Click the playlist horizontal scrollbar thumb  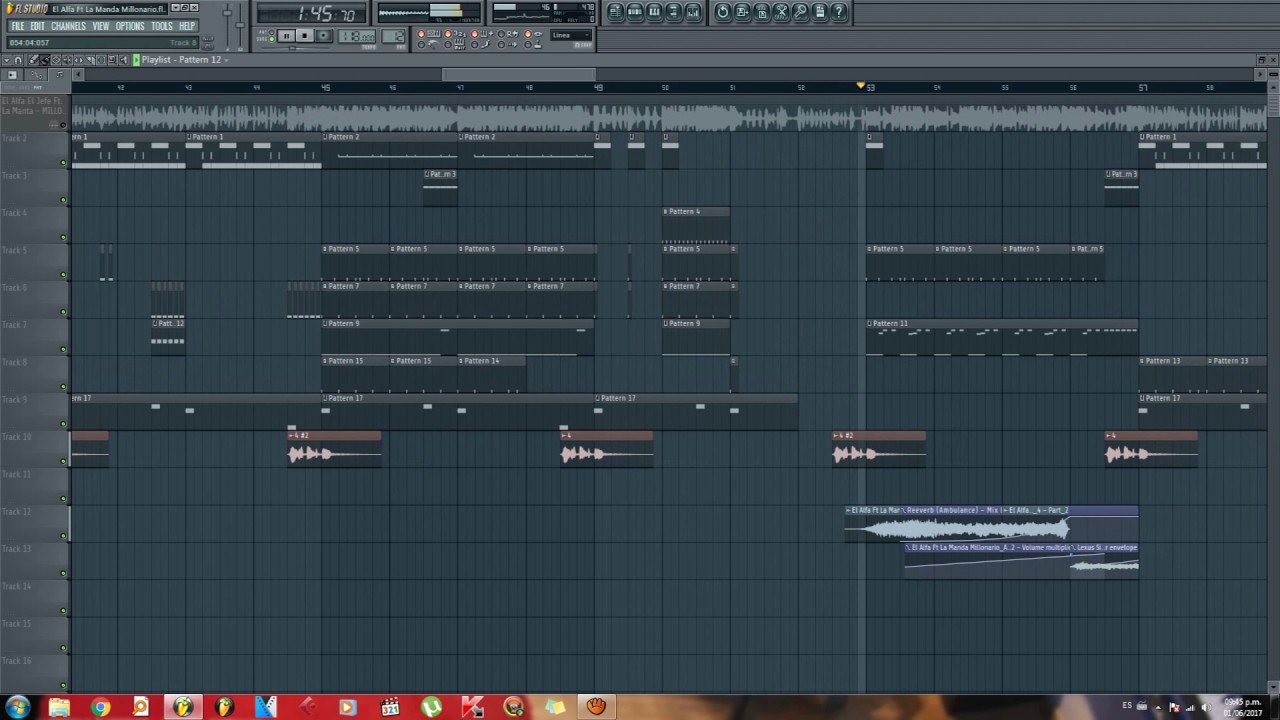click(x=519, y=74)
